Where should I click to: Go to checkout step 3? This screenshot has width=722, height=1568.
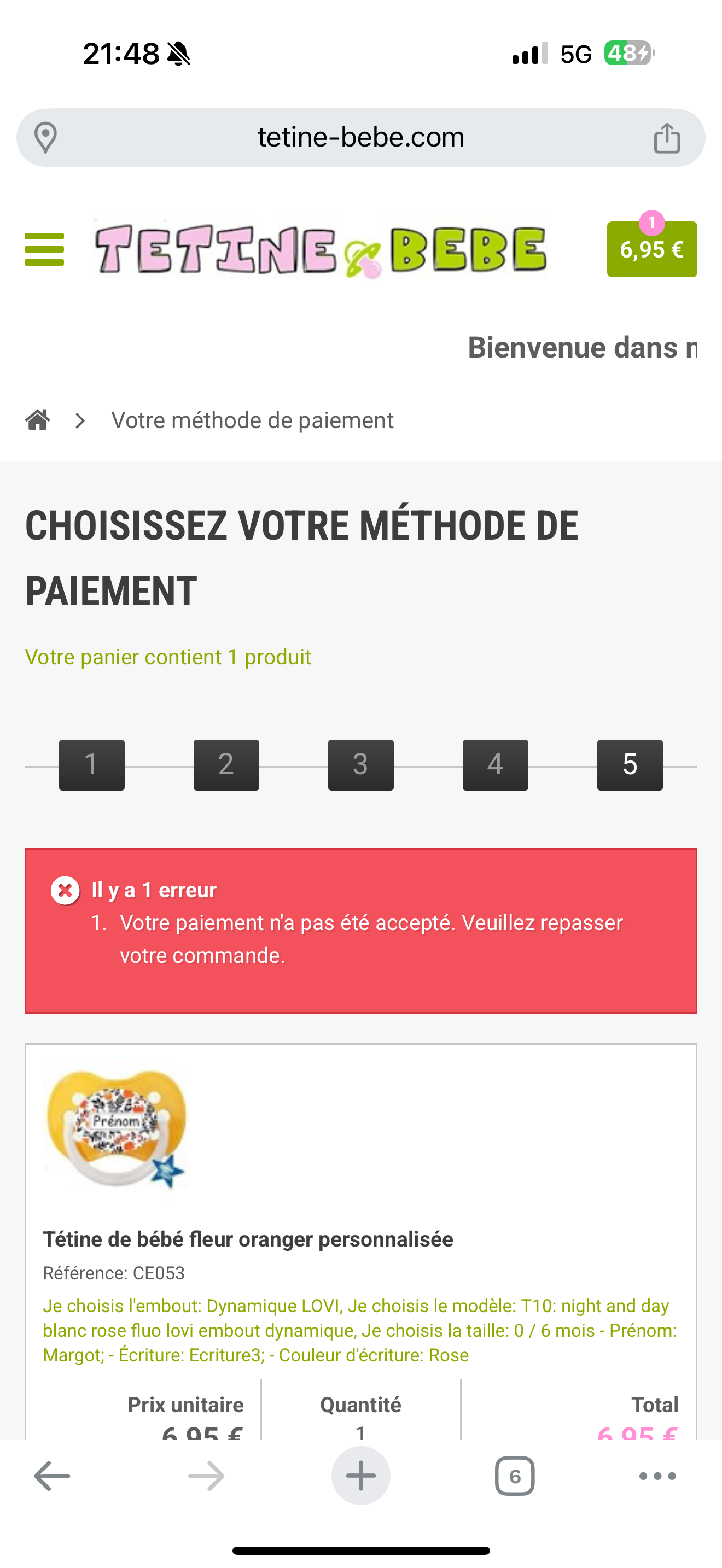pyautogui.click(x=361, y=764)
